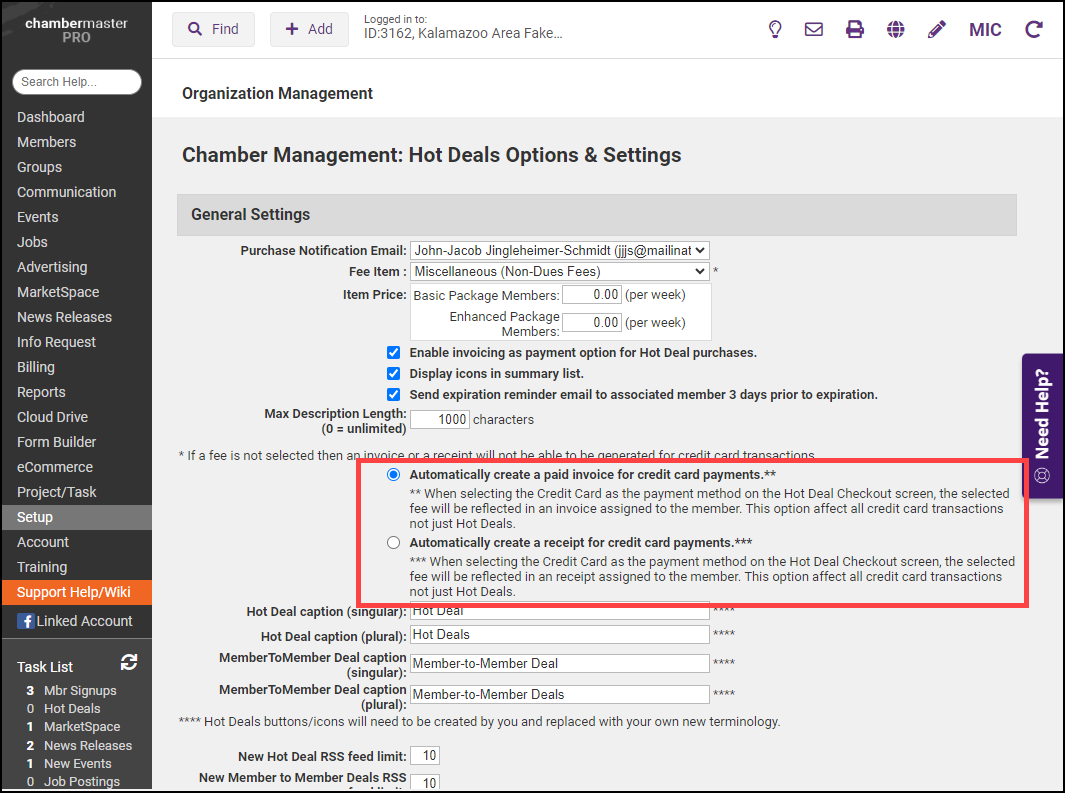Click the Add button

[x=309, y=29]
